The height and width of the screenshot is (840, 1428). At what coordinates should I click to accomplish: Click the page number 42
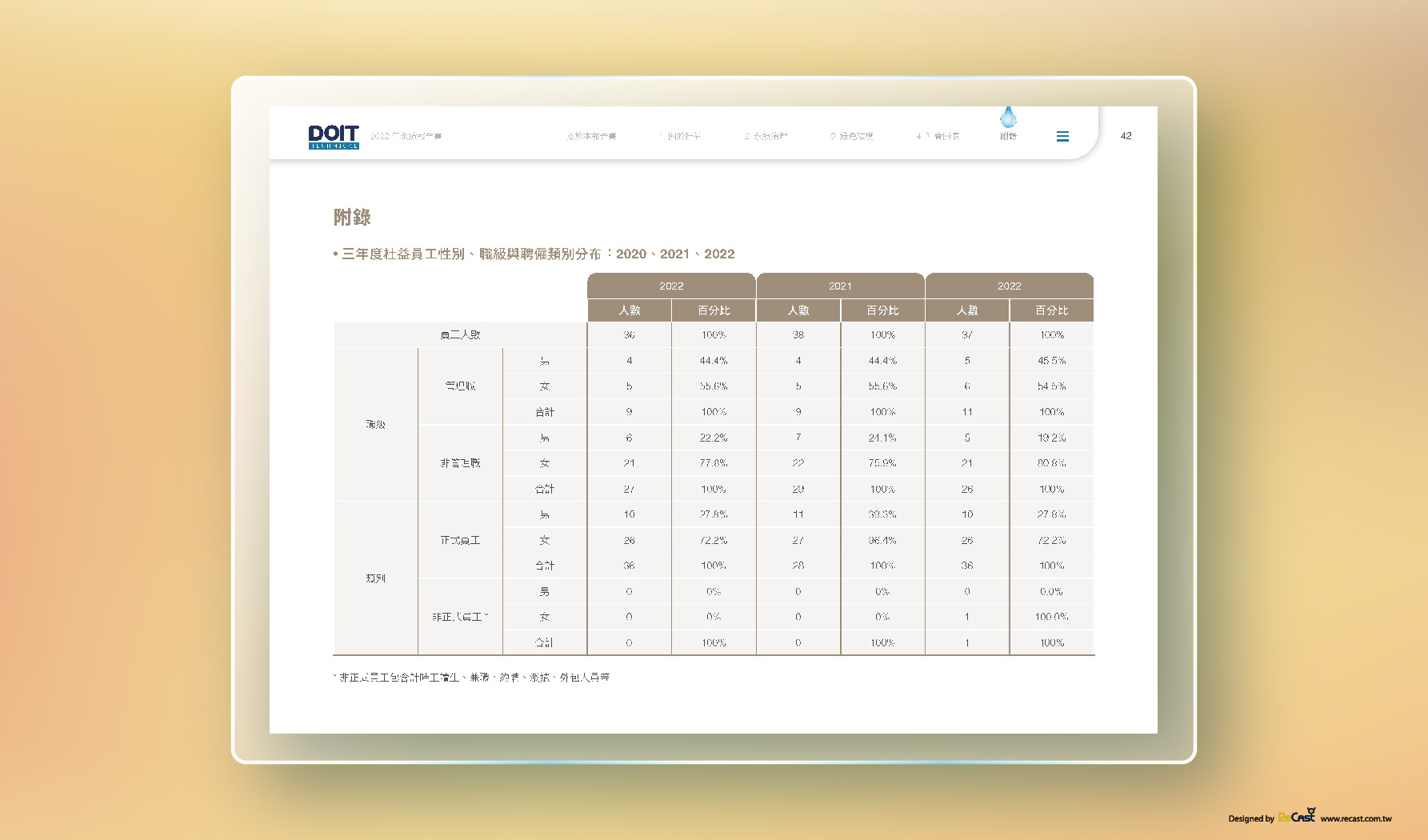coord(1126,136)
